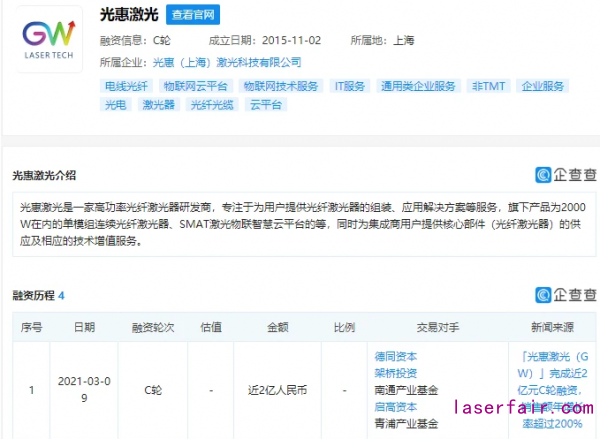
Task: Select the 云平台 tag
Action: 266,104
